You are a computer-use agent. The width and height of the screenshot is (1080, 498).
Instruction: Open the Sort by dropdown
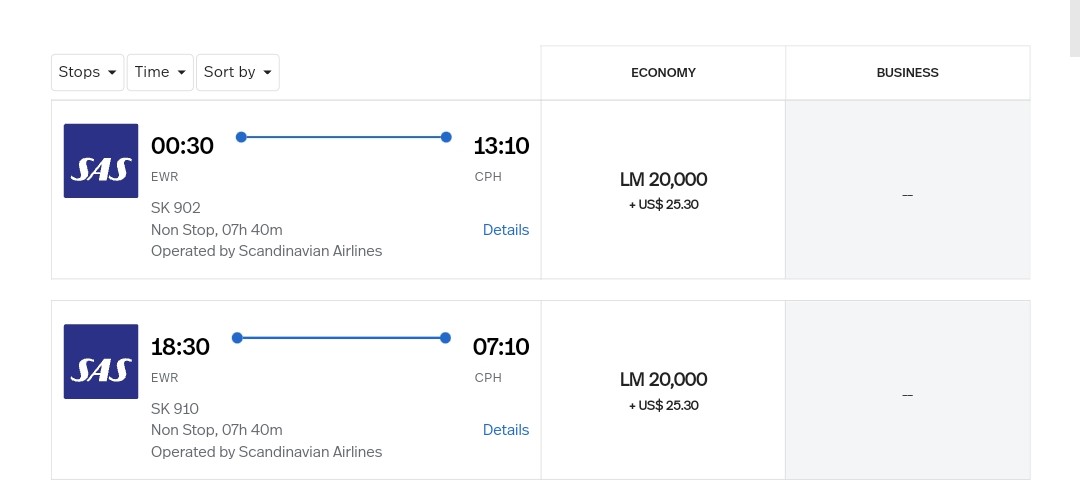(x=238, y=72)
